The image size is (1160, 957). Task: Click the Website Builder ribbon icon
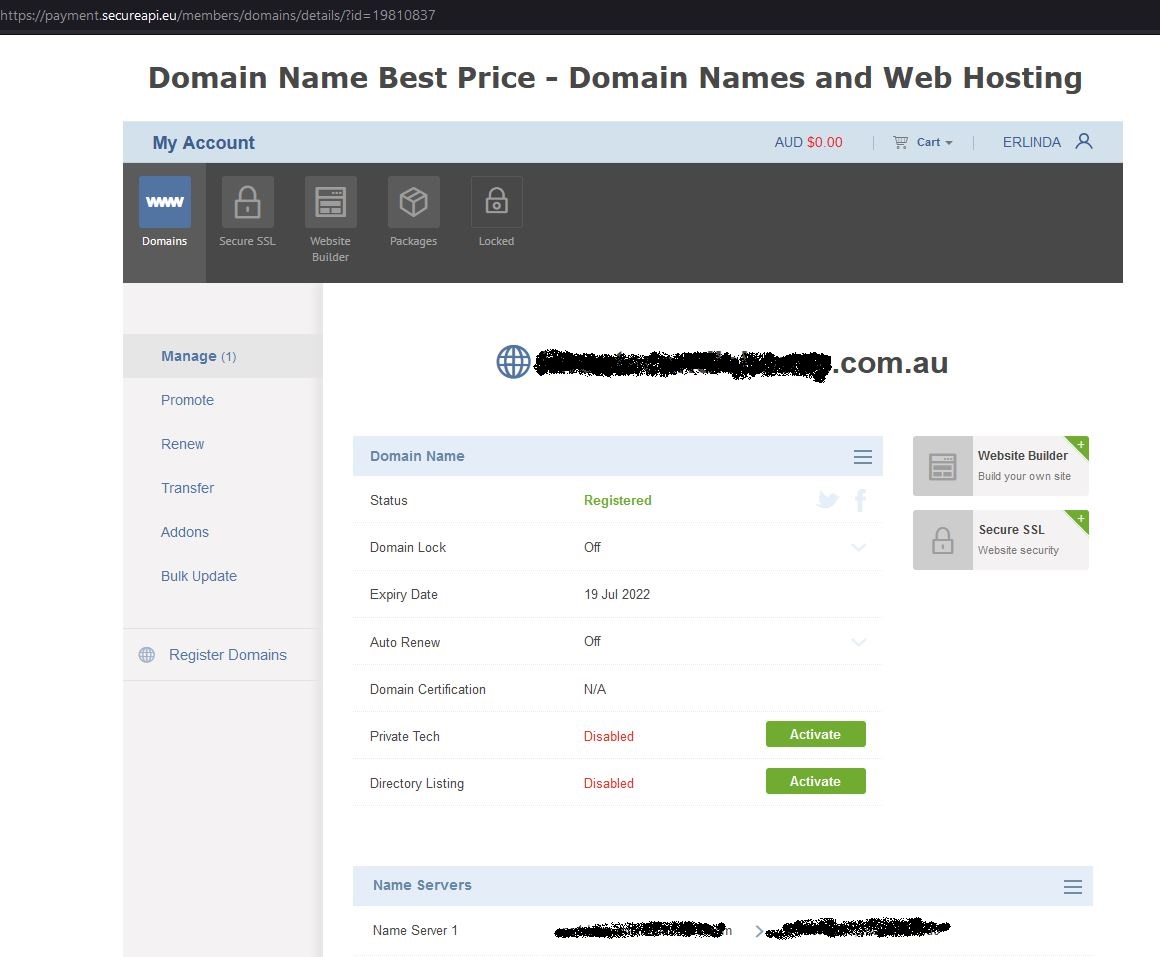330,202
